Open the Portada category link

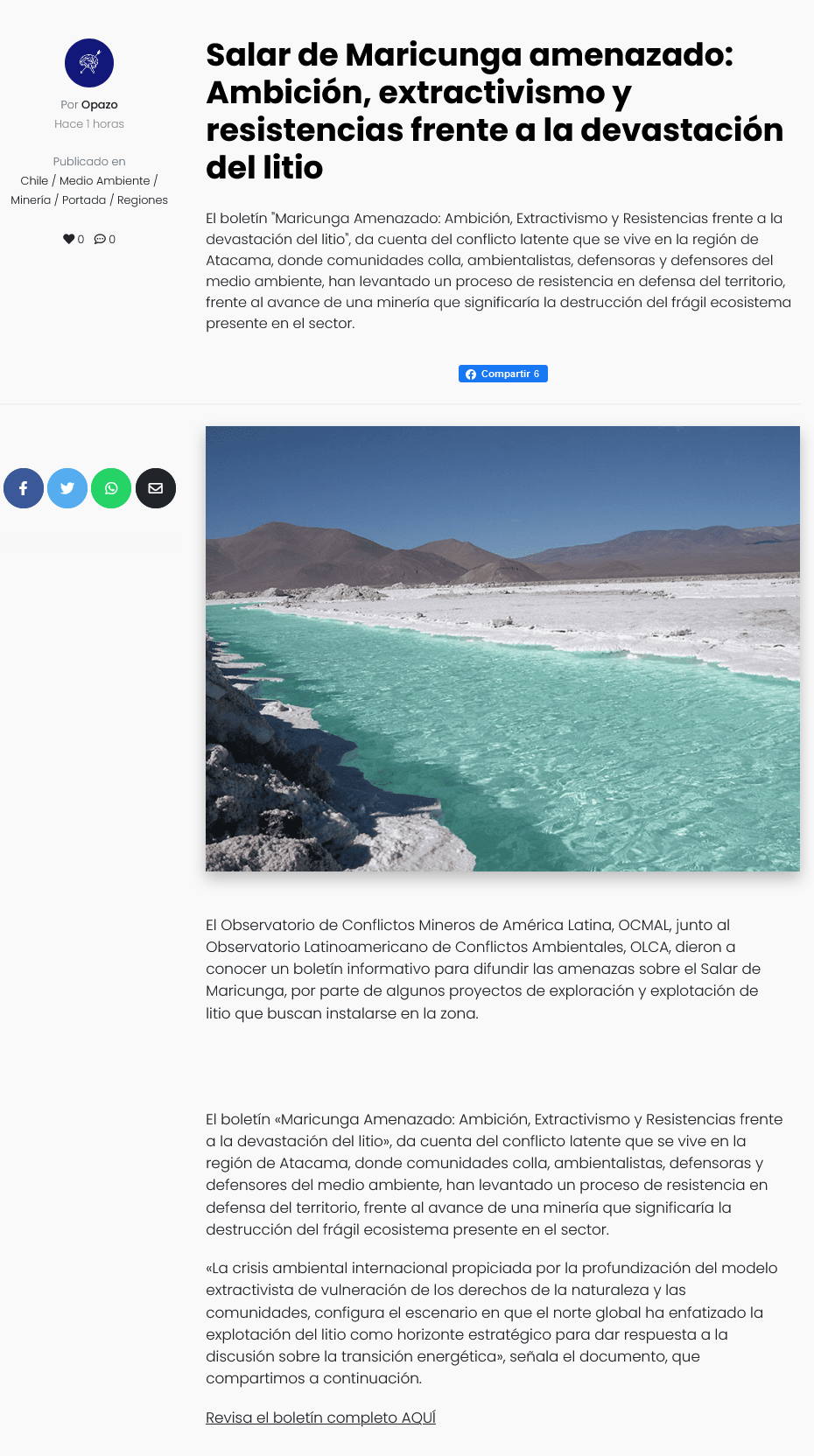(84, 199)
